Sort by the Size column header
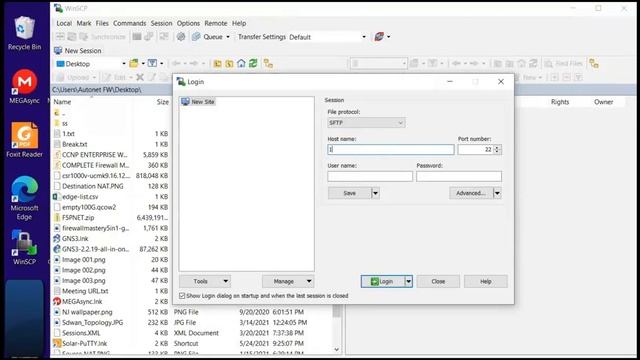 [x=162, y=102]
